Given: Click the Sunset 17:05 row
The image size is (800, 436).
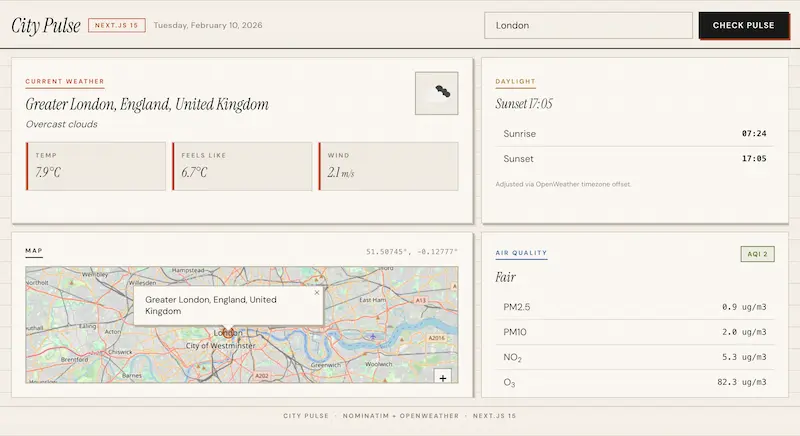Looking at the screenshot, I should (x=635, y=158).
